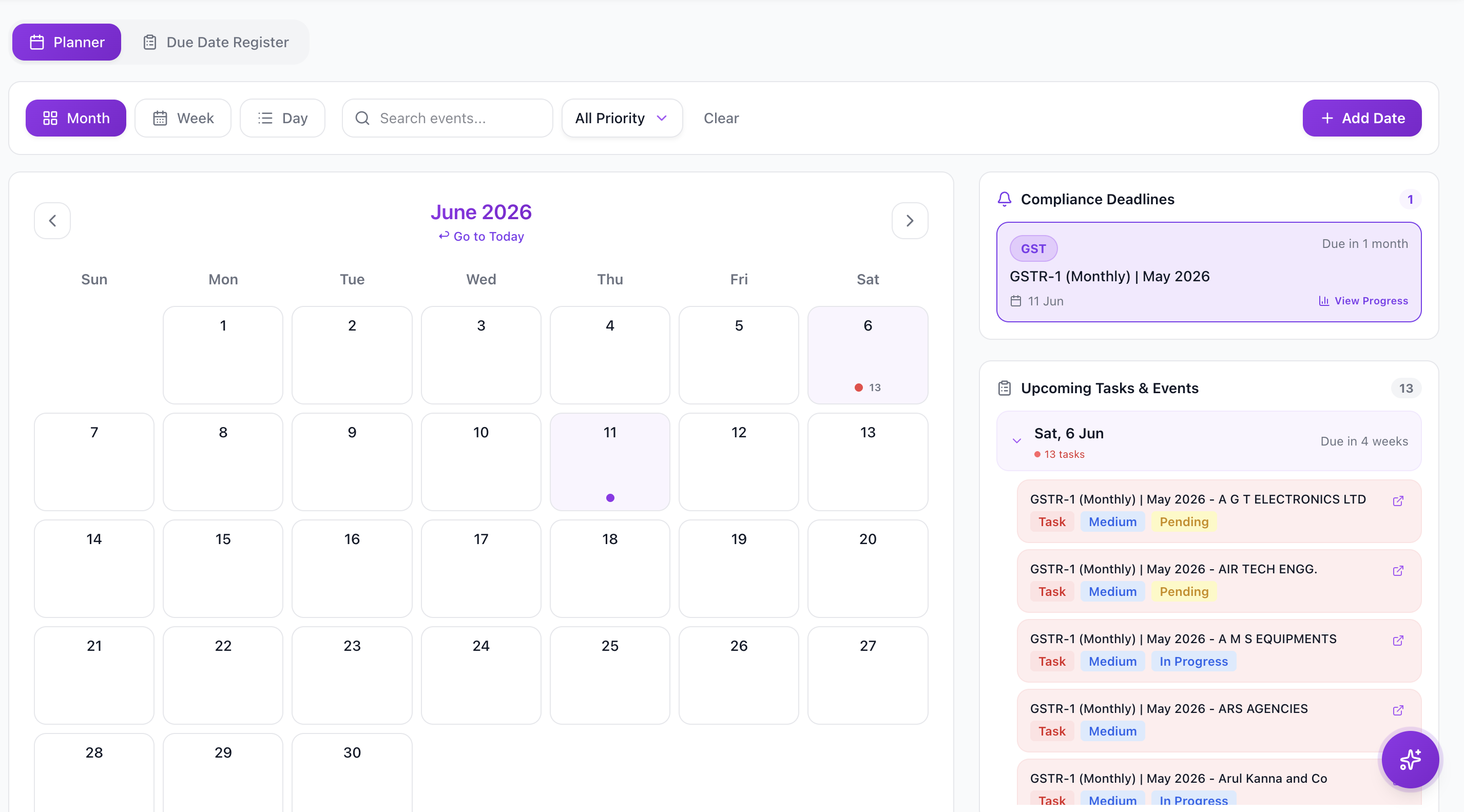Click the Week calendar icon

[x=160, y=118]
